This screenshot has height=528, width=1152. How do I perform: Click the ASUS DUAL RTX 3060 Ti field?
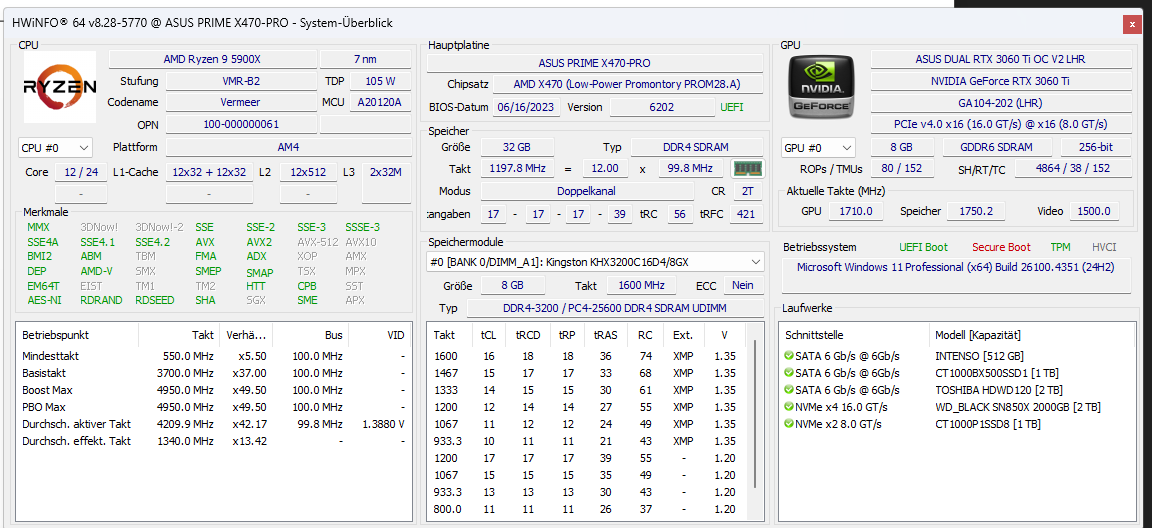[x=1001, y=59]
